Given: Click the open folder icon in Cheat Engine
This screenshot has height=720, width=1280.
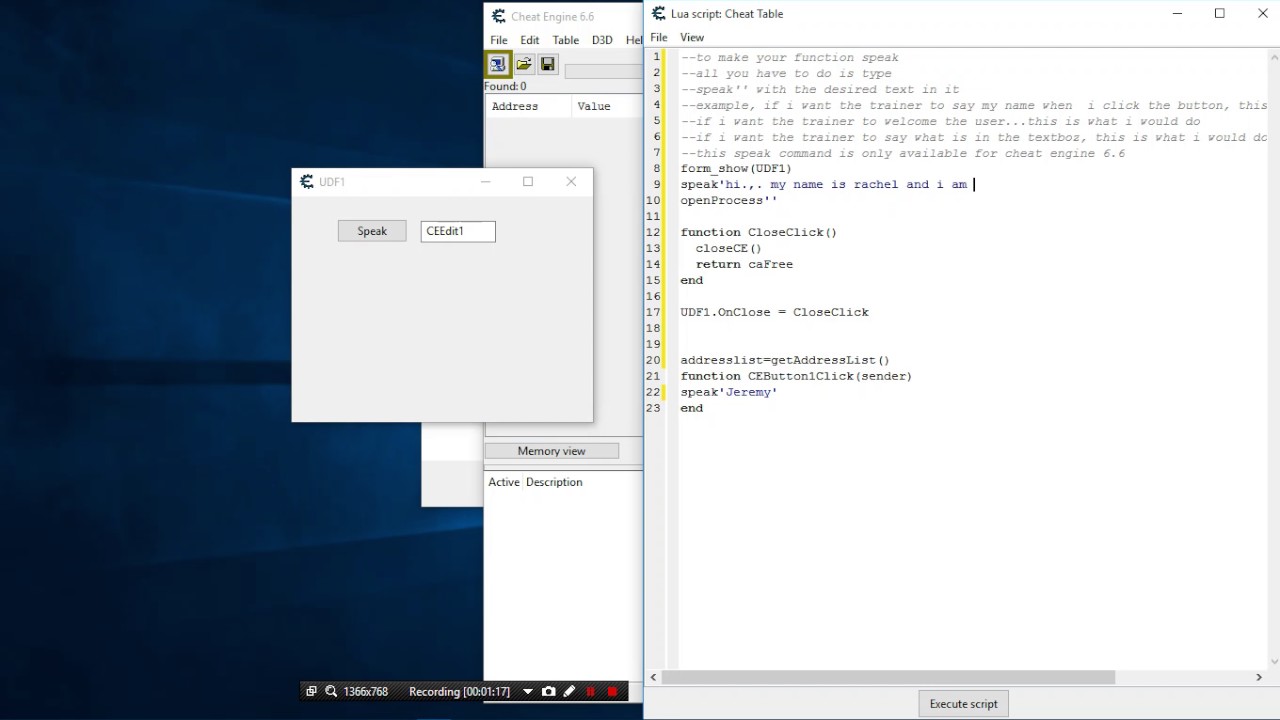Looking at the screenshot, I should (x=524, y=64).
